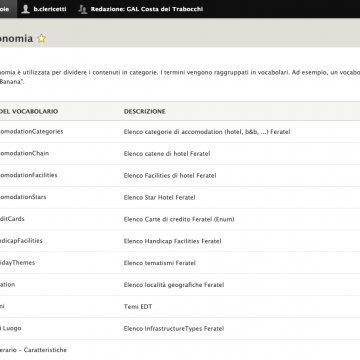The width and height of the screenshot is (360, 360).
Task: Open Redazione: GAL Costa dei Trabocchi link
Action: [x=147, y=9]
